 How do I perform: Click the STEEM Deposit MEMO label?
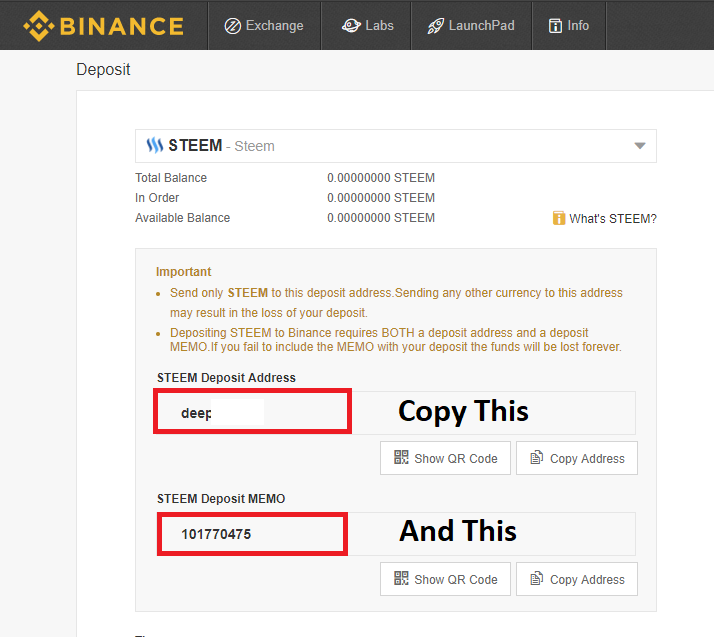[x=221, y=499]
